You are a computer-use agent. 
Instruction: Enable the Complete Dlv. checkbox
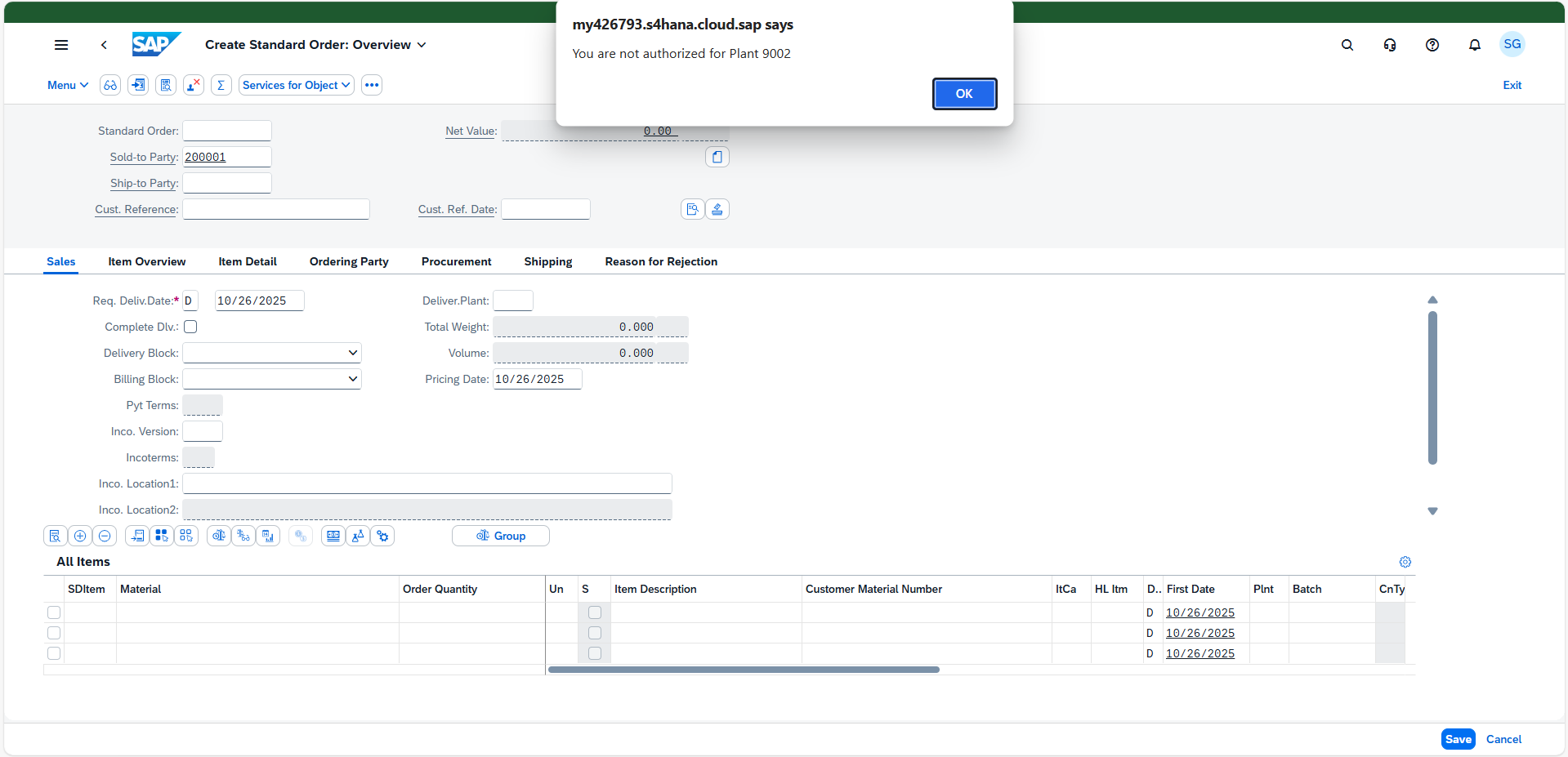[x=190, y=327]
